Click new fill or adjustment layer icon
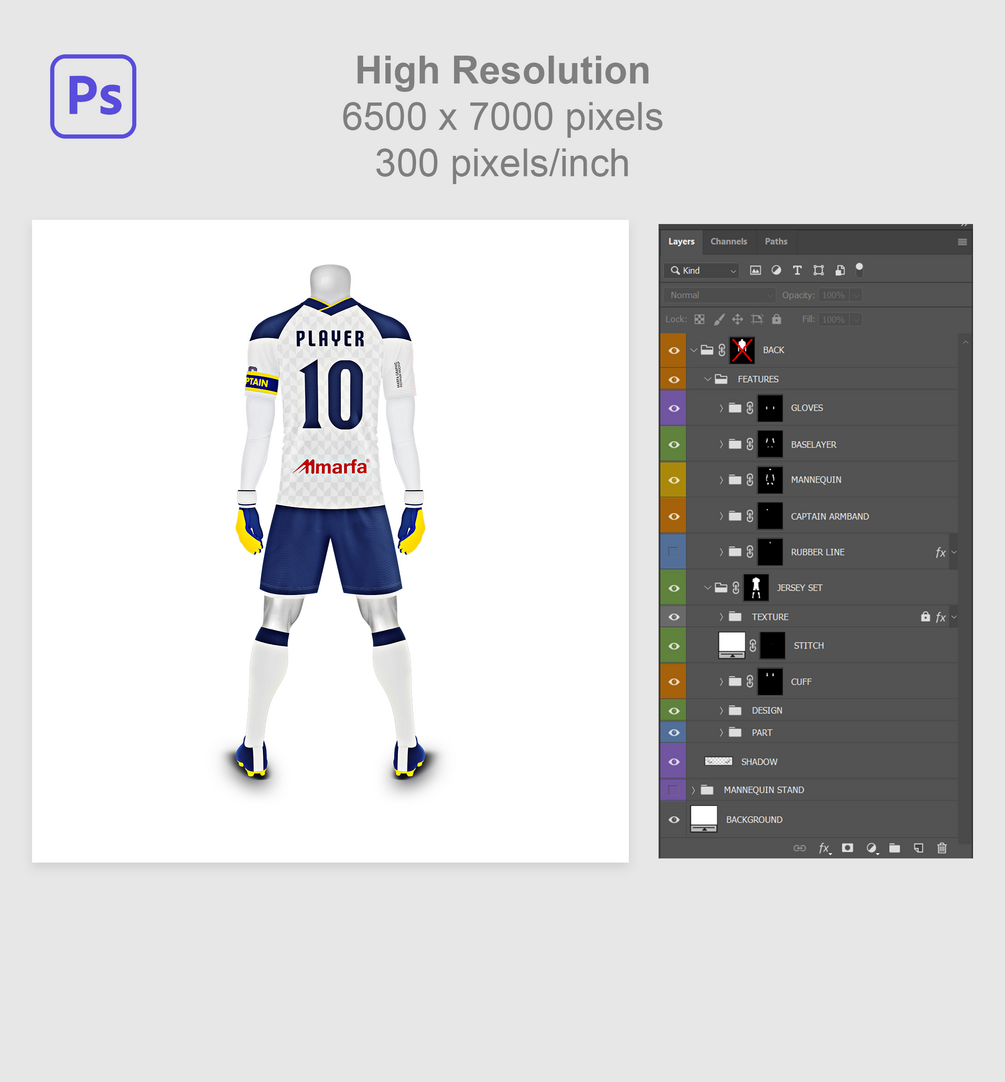This screenshot has height=1082, width=1005. pyautogui.click(x=872, y=848)
